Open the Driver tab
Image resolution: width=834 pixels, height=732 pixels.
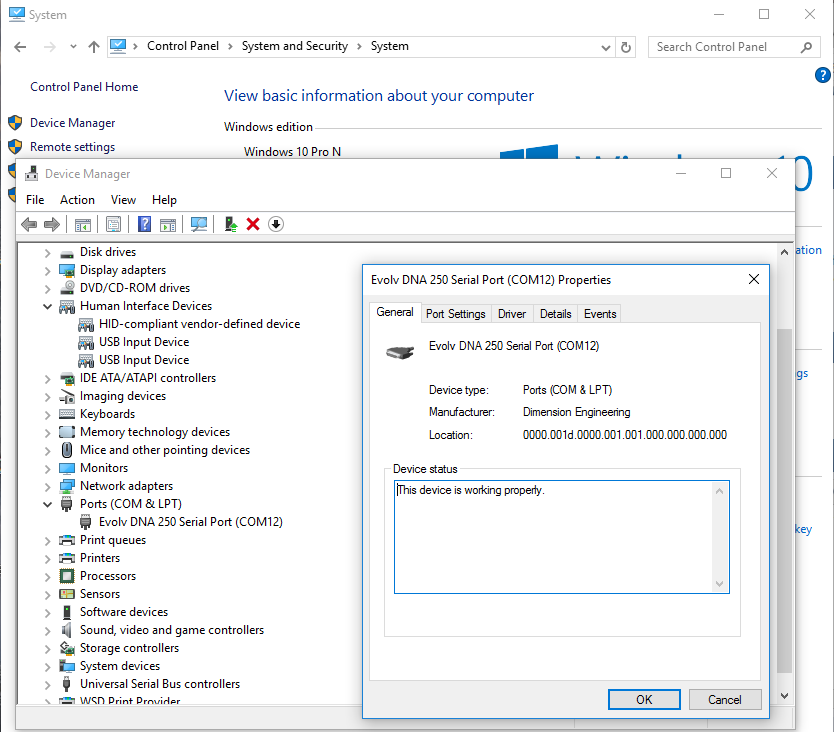tap(512, 314)
